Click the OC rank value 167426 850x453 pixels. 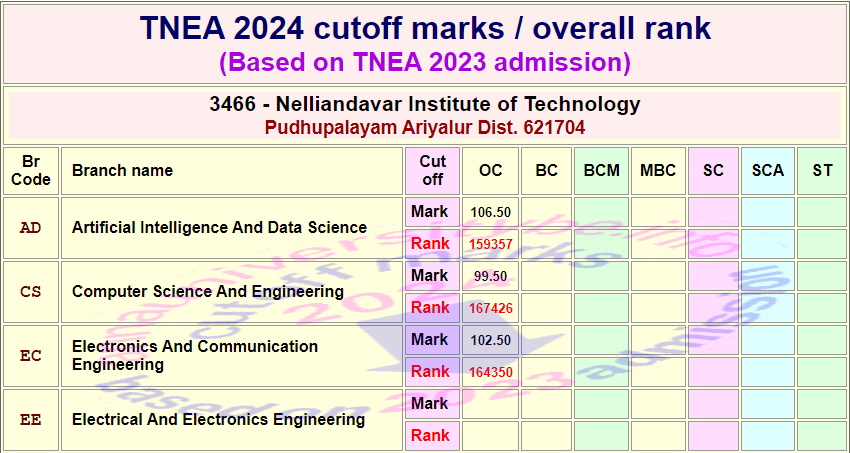[x=490, y=308]
